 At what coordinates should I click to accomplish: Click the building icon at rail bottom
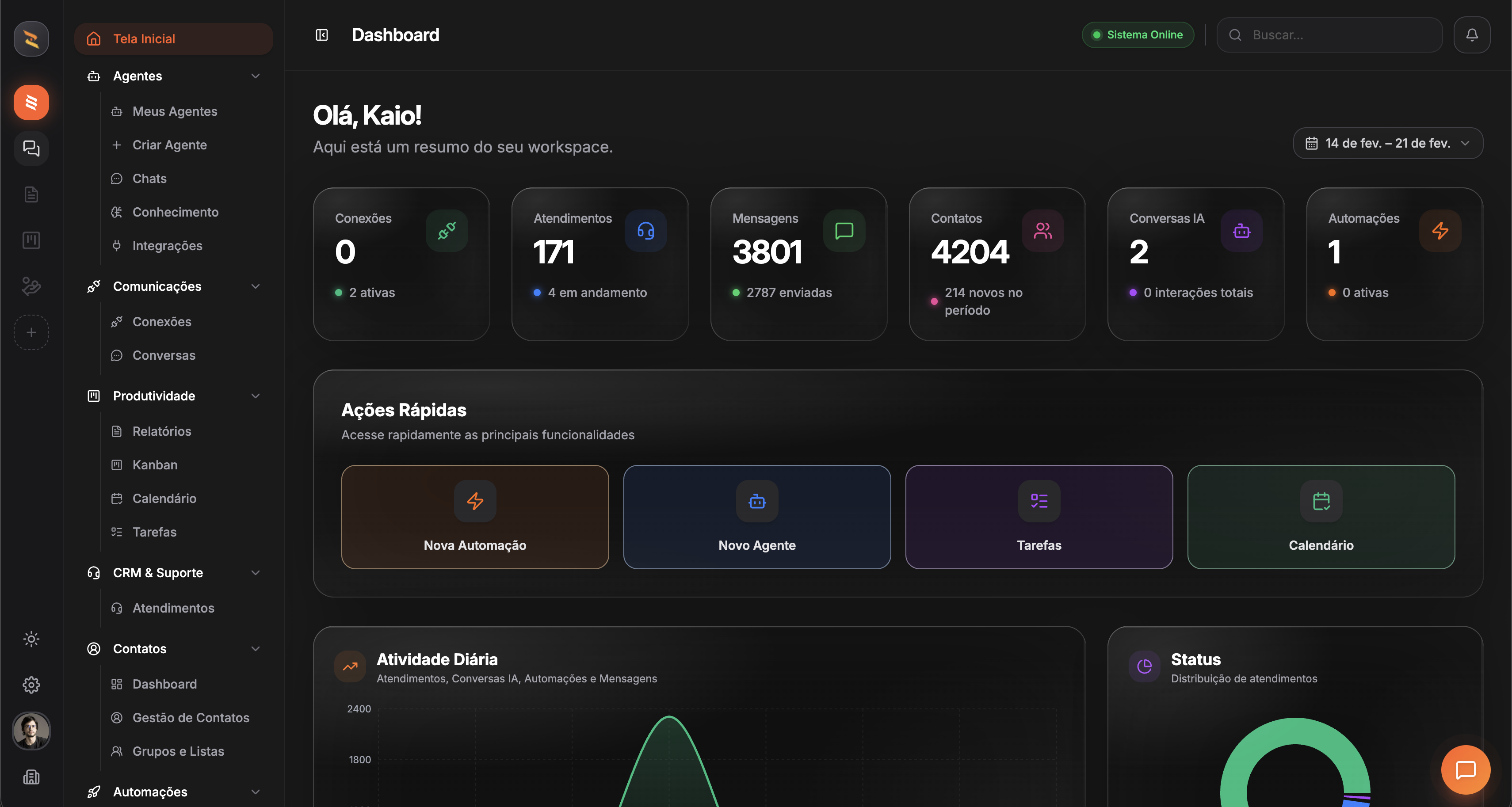31,777
